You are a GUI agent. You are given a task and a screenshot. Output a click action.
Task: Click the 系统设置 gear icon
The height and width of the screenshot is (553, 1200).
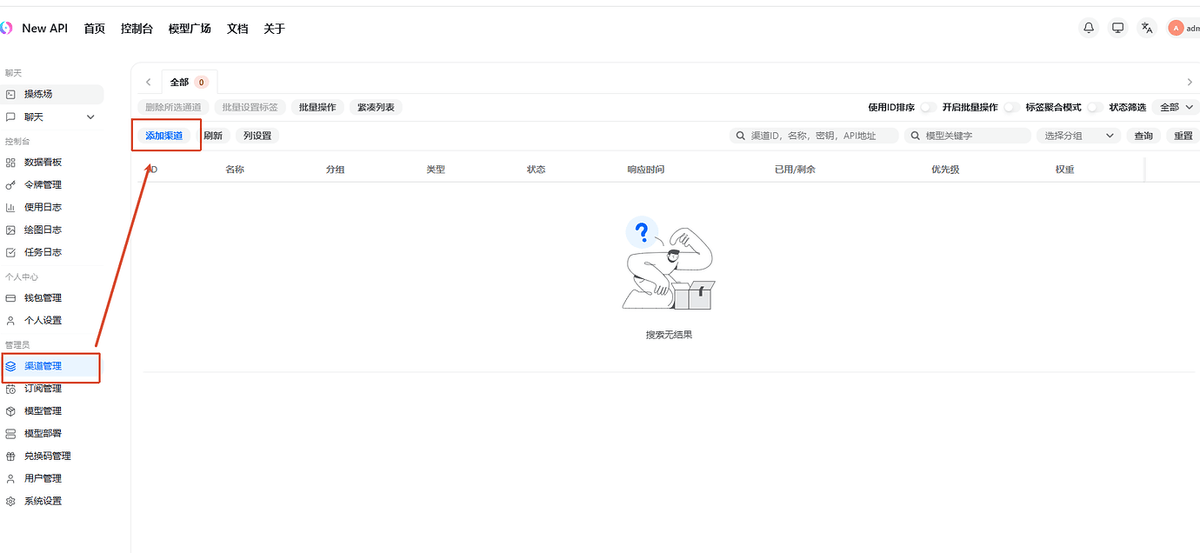tap(11, 501)
